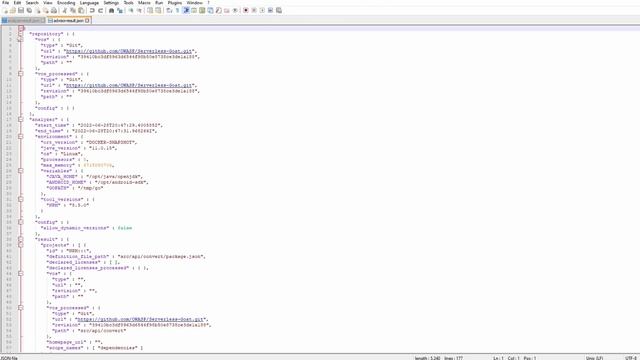This screenshot has height=360, width=640.
Task: Click the Zoom Out toolbar icon
Action: point(139,10)
